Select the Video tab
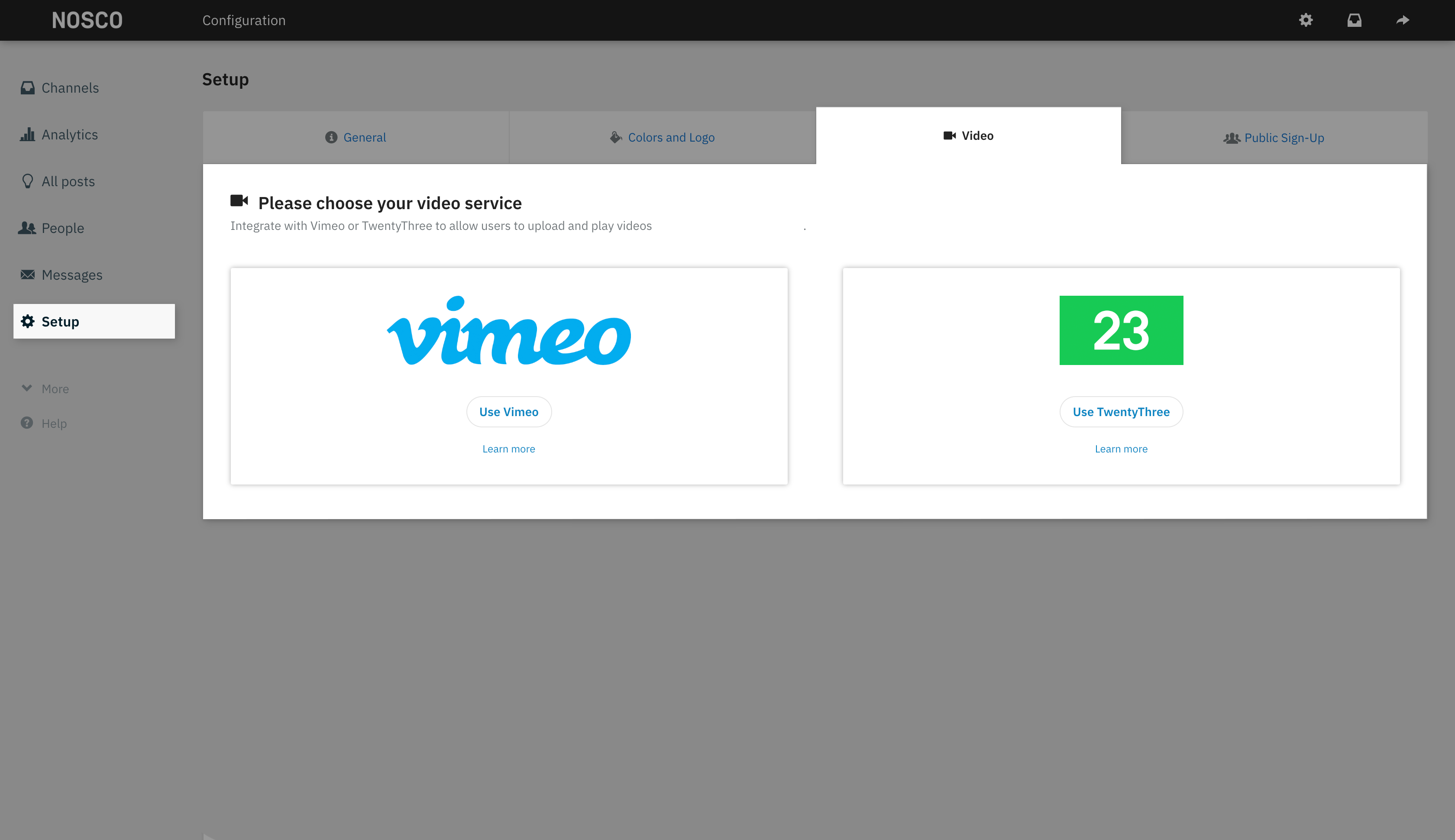 pos(968,136)
